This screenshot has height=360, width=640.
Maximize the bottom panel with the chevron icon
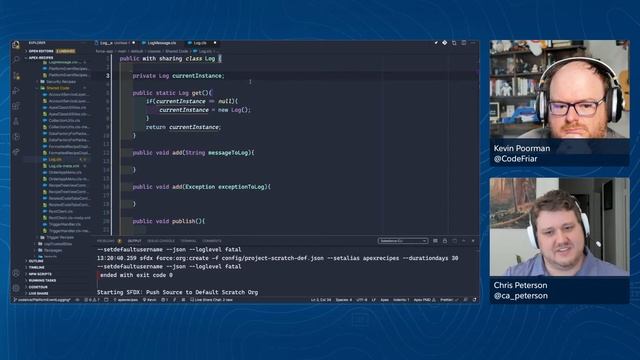tap(464, 241)
